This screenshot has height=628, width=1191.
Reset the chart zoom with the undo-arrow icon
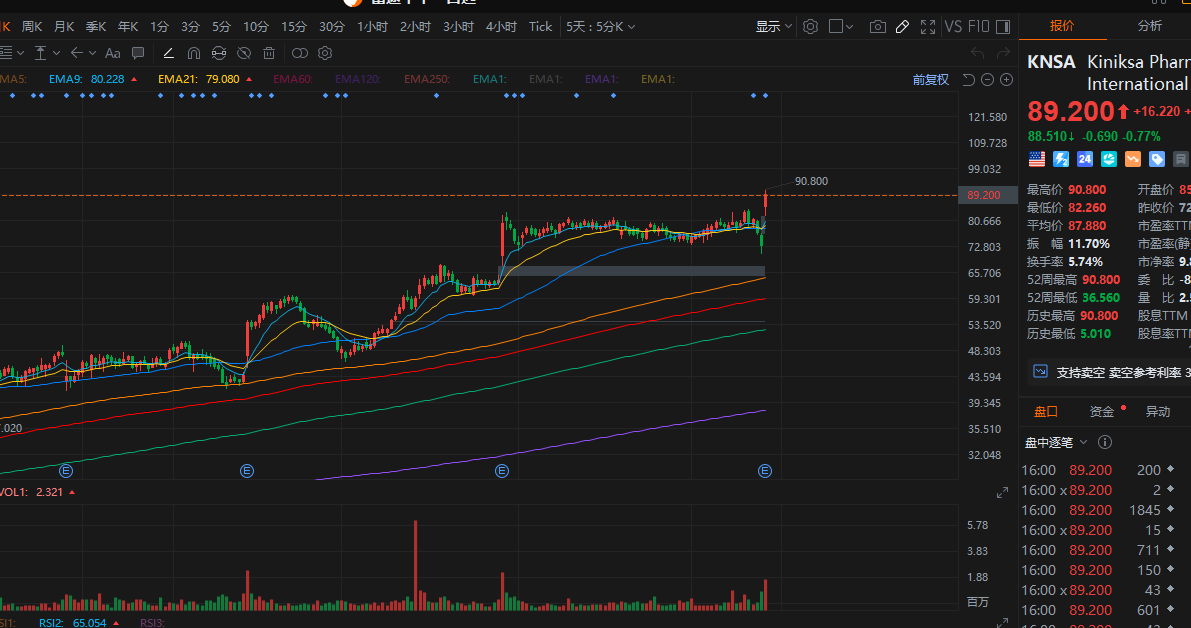(968, 80)
